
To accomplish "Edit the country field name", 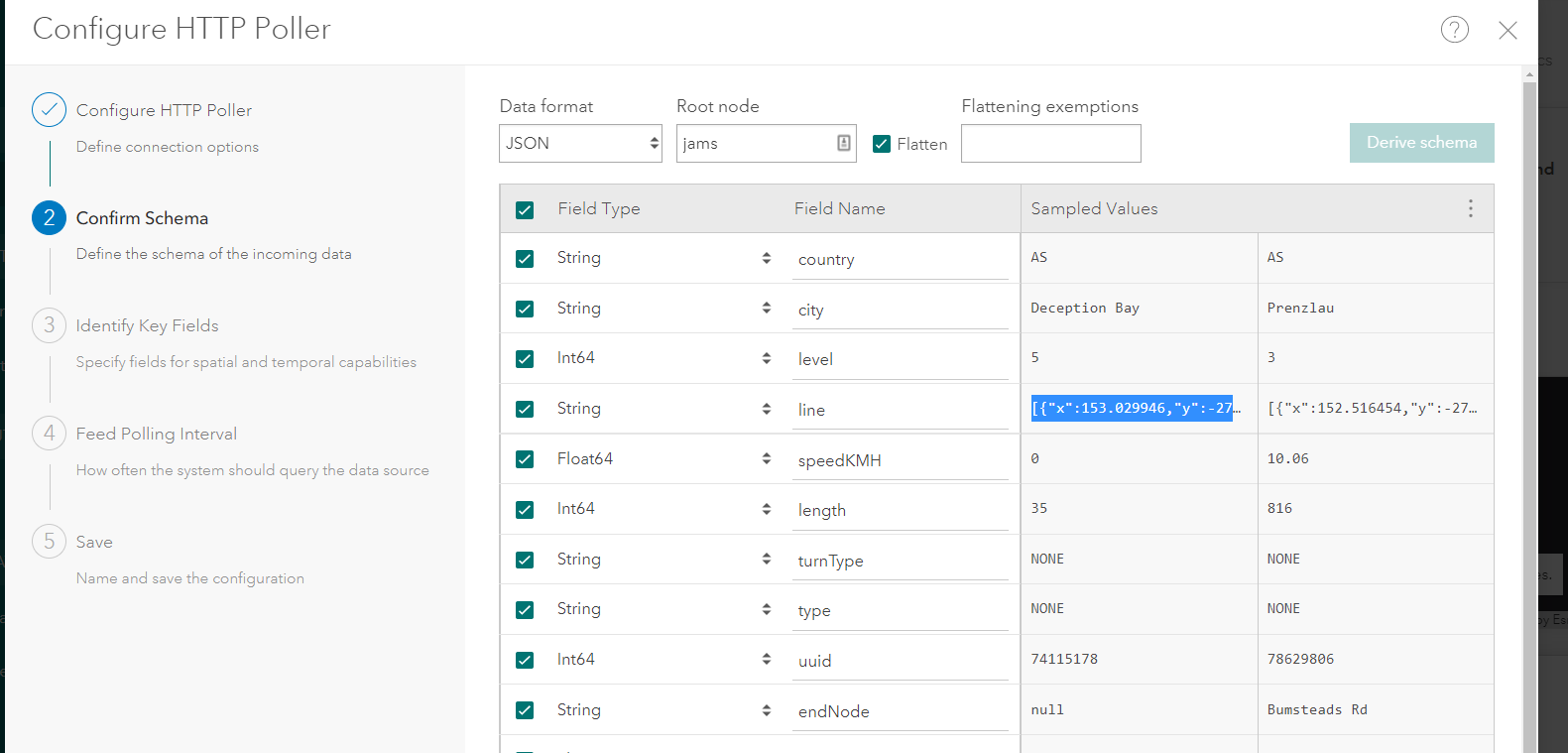I will click(901, 260).
